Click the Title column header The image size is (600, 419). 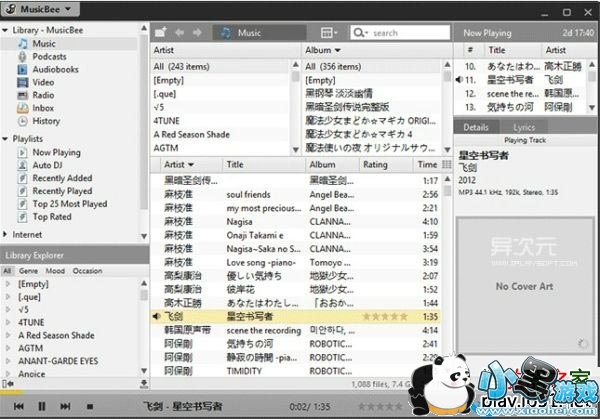point(235,165)
